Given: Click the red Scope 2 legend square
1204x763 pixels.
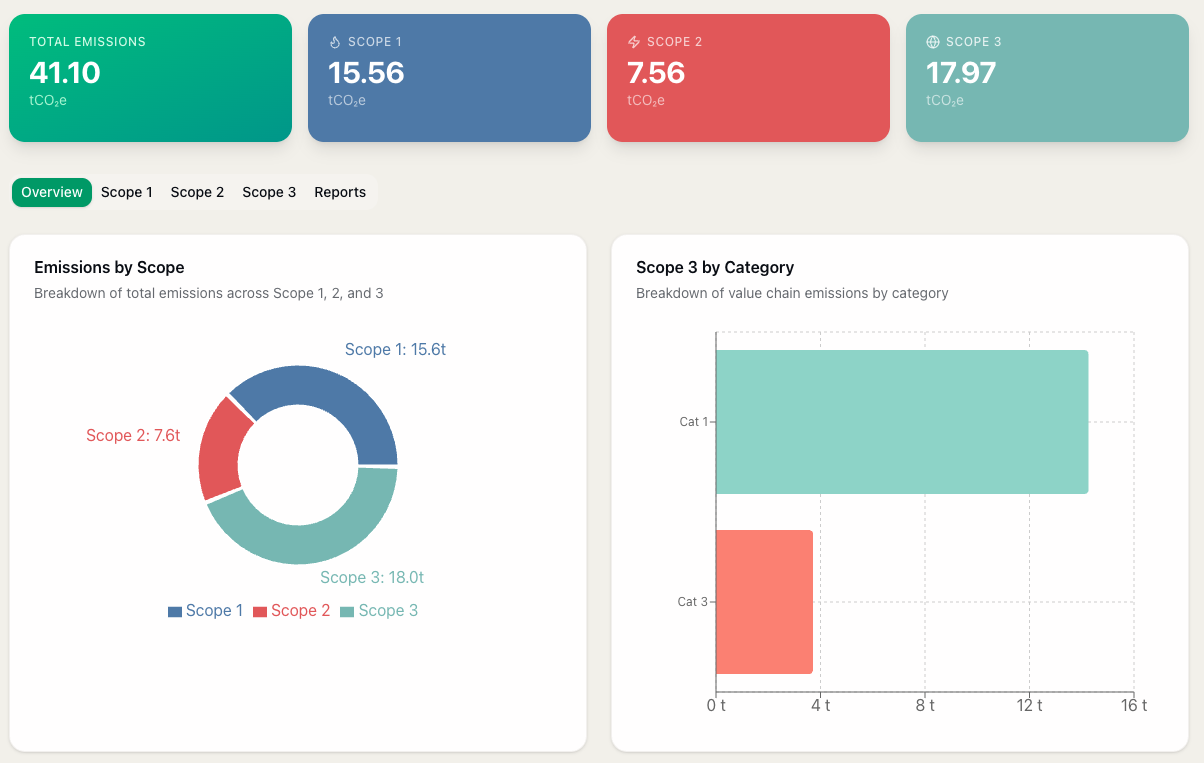Looking at the screenshot, I should pos(260,611).
